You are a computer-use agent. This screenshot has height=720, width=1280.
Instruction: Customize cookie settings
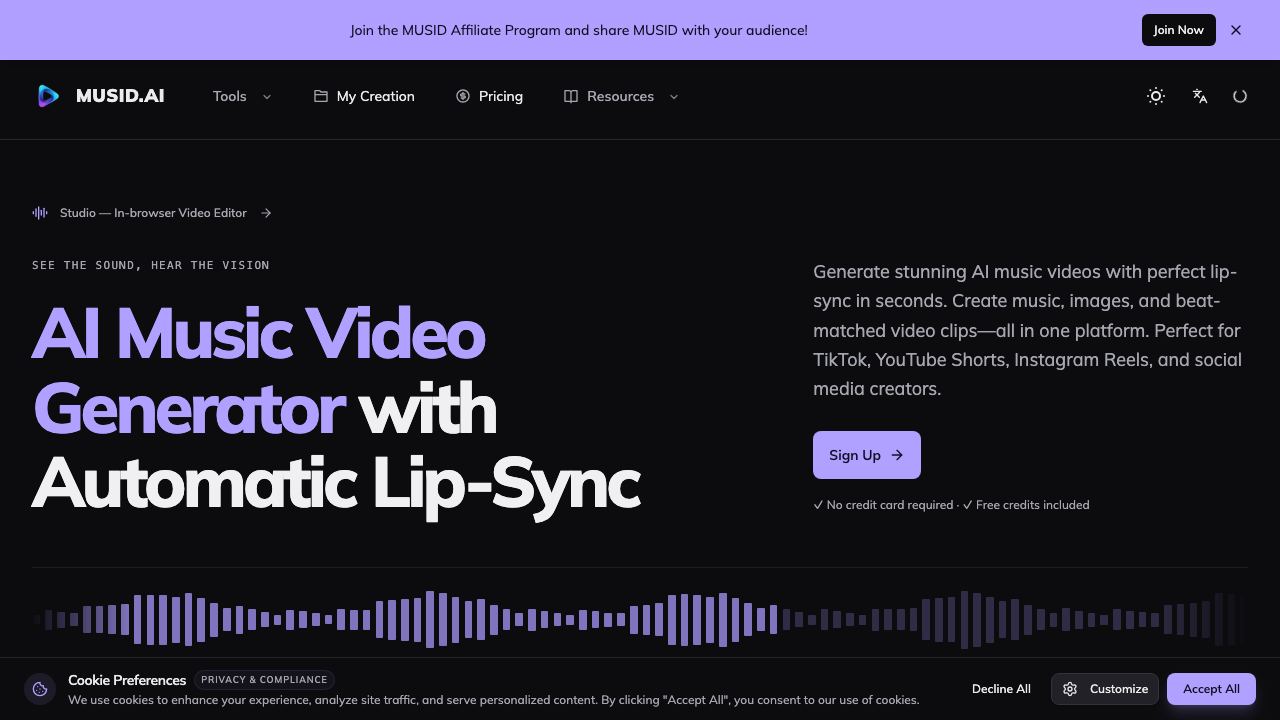(x=1105, y=689)
